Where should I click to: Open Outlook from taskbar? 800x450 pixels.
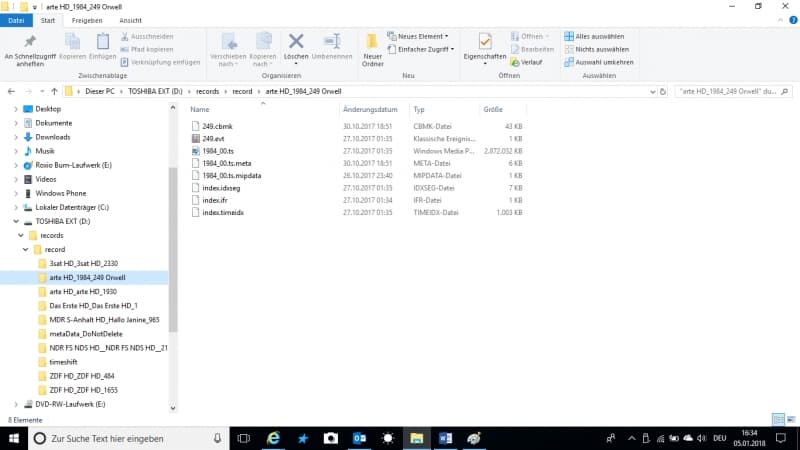pos(360,438)
